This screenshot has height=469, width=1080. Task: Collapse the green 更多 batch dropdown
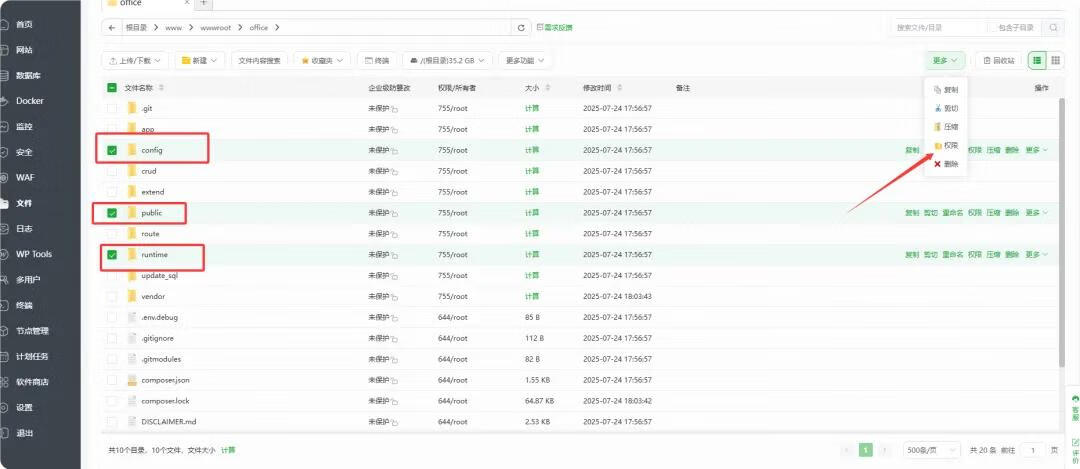945,61
